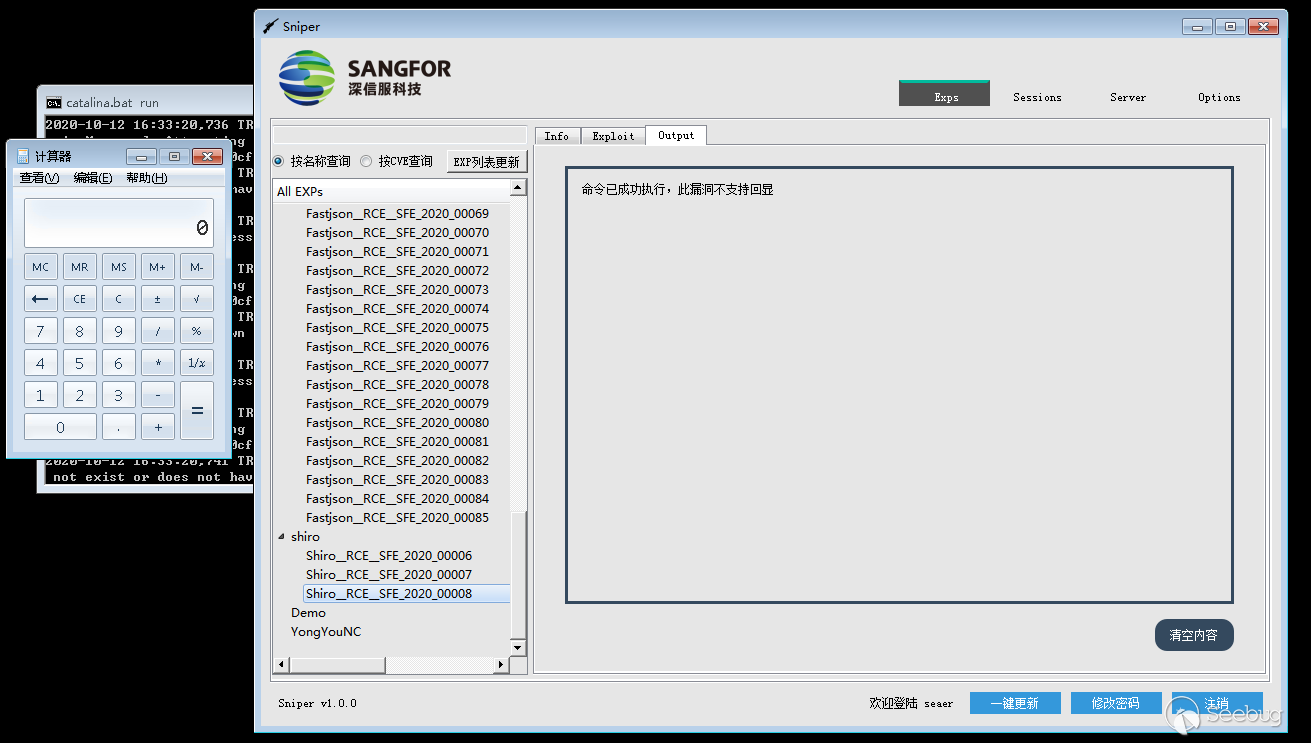Click the calculator 1/x reciprocal button
This screenshot has height=743, width=1311.
(196, 363)
